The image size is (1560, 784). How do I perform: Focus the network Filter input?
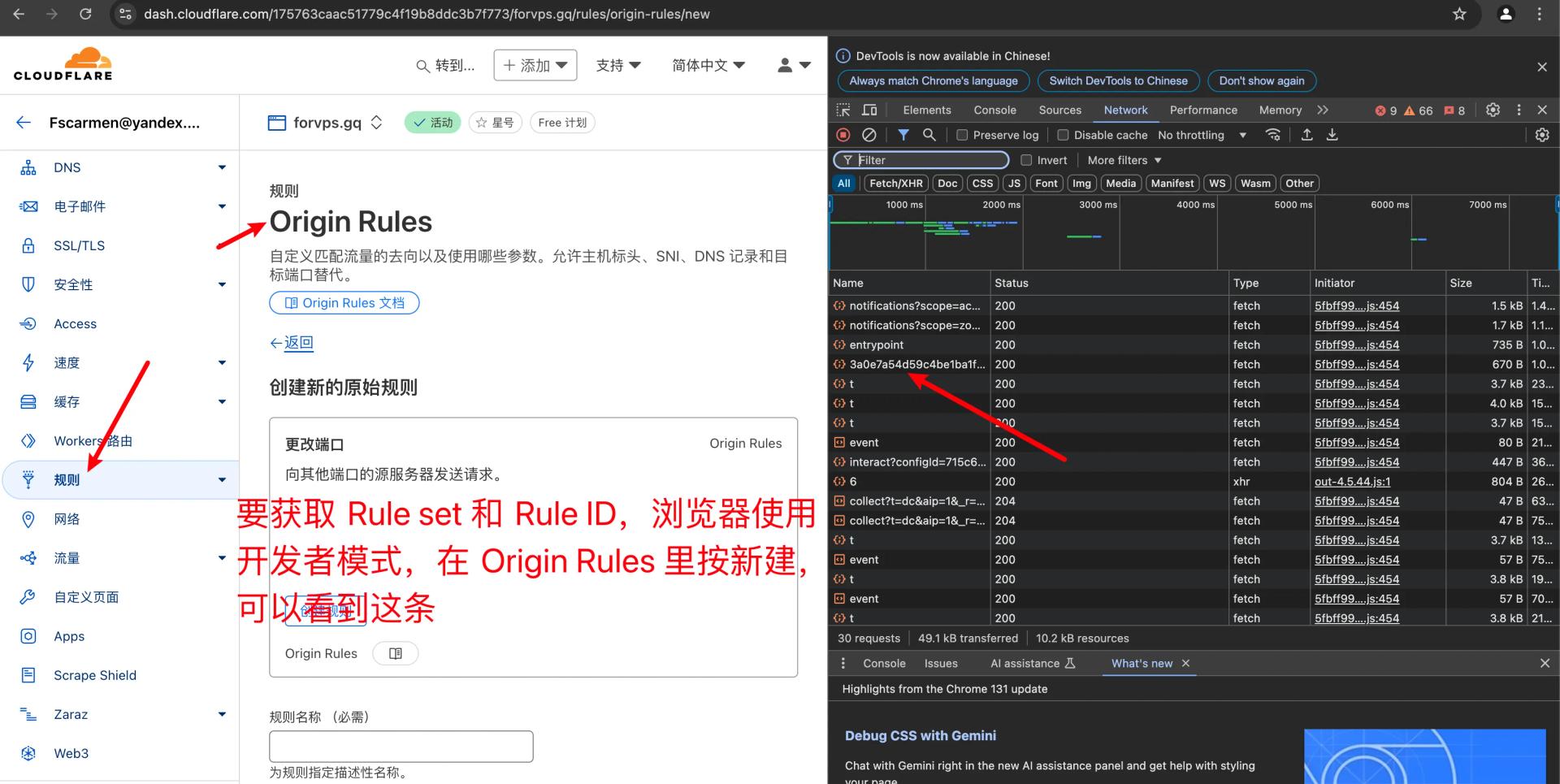point(922,160)
